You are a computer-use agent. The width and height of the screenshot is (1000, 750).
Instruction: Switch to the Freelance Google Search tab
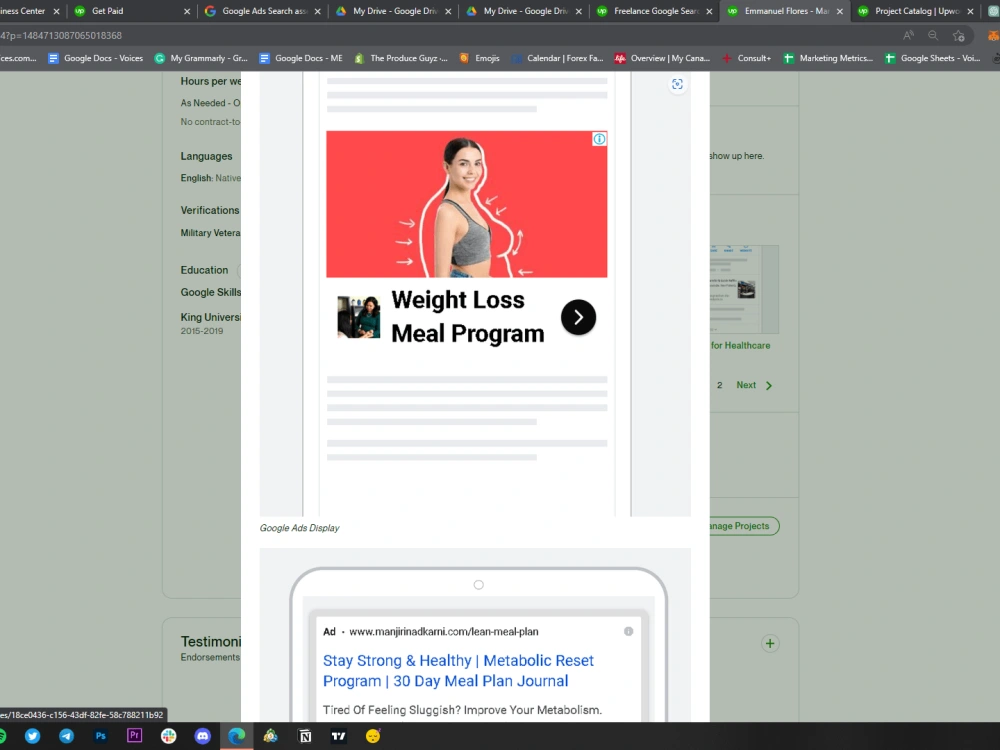654,11
